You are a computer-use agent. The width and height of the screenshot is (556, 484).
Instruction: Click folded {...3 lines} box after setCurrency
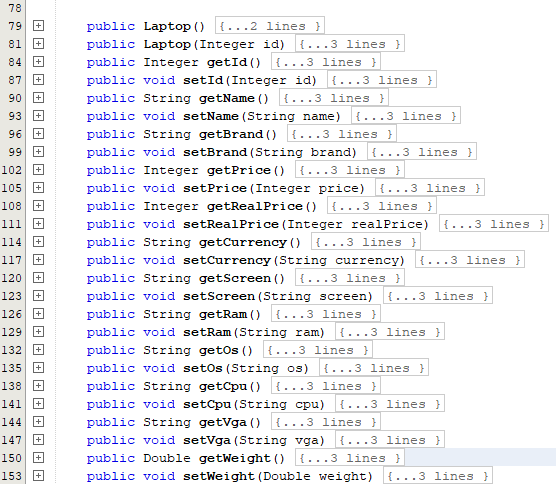pos(469,260)
